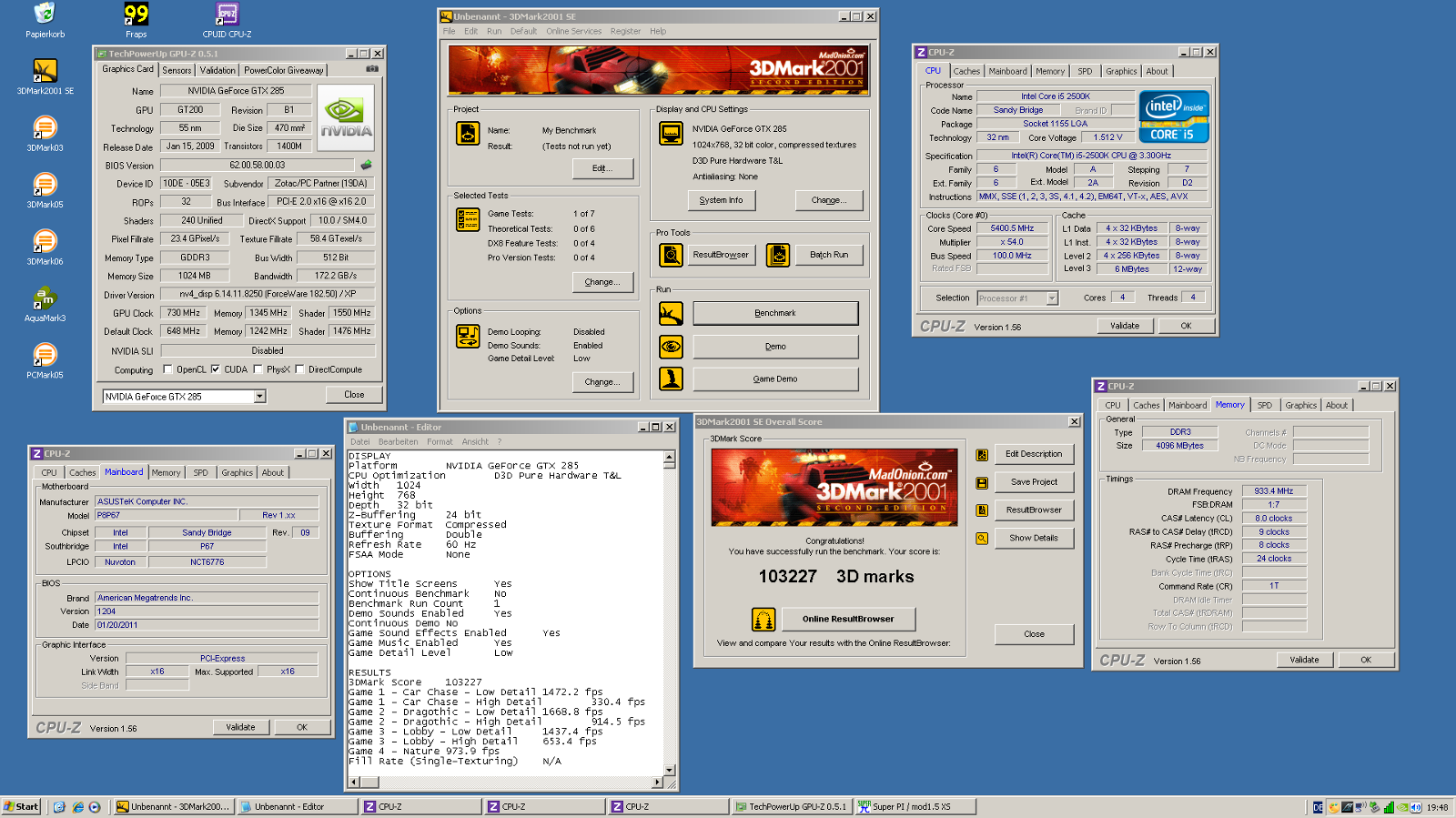Click the 3DMark2001 Second Edition banner

[x=658, y=70]
